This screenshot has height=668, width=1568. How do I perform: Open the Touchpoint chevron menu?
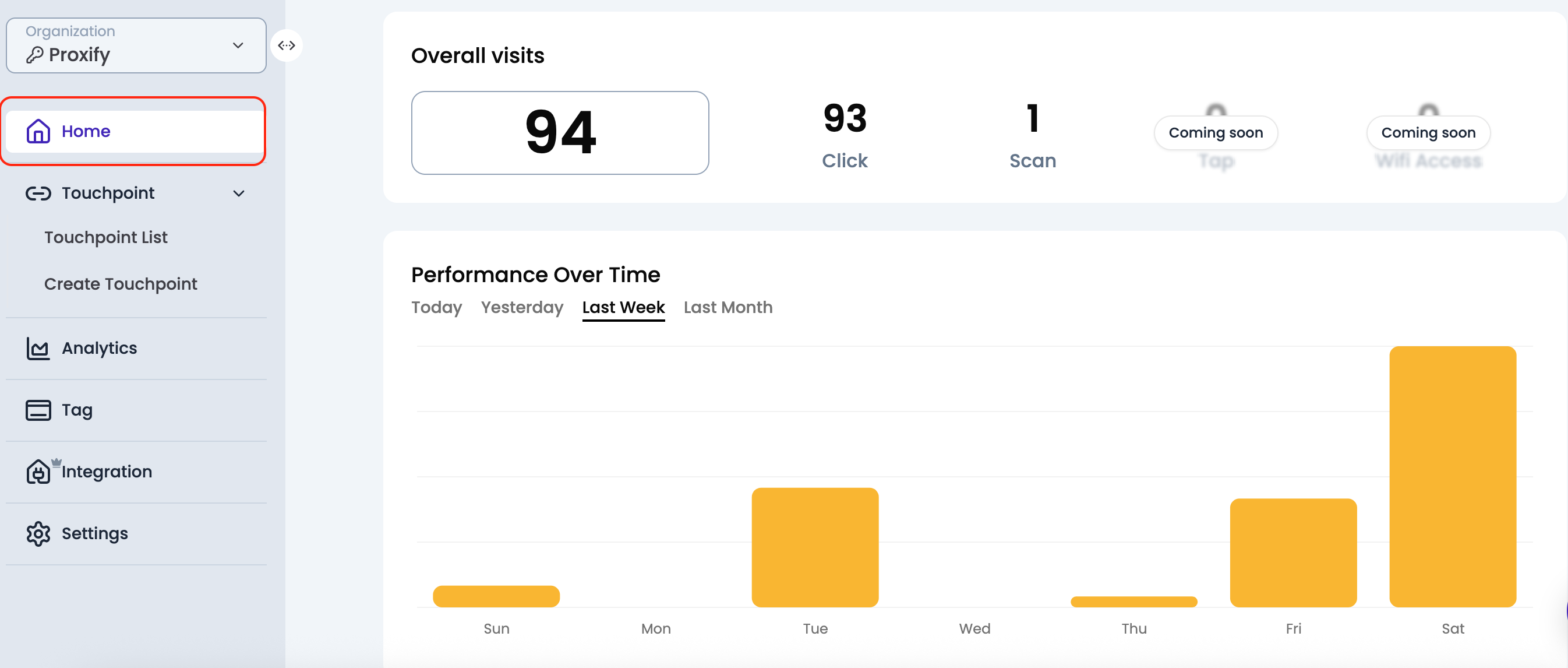coord(239,193)
